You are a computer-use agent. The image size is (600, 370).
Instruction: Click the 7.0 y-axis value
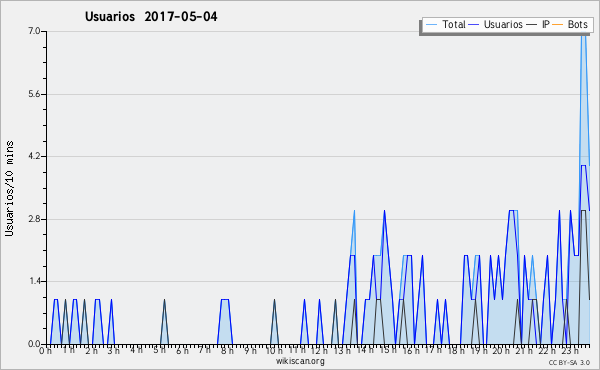pyautogui.click(x=34, y=31)
